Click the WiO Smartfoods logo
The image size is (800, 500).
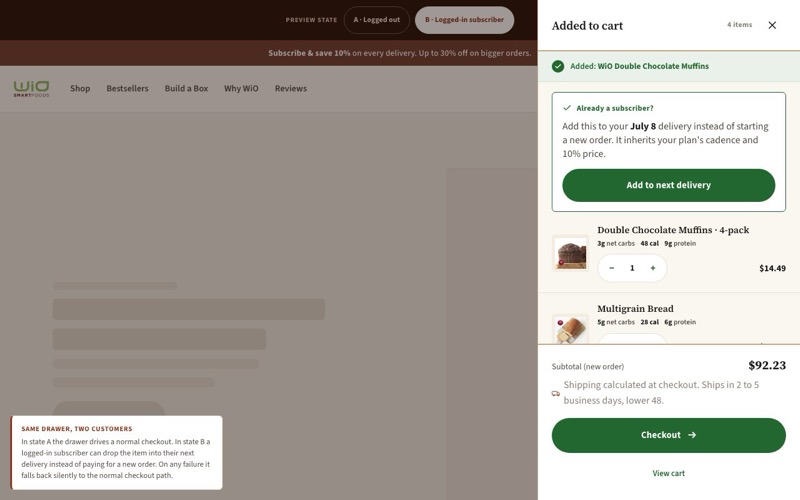point(32,88)
